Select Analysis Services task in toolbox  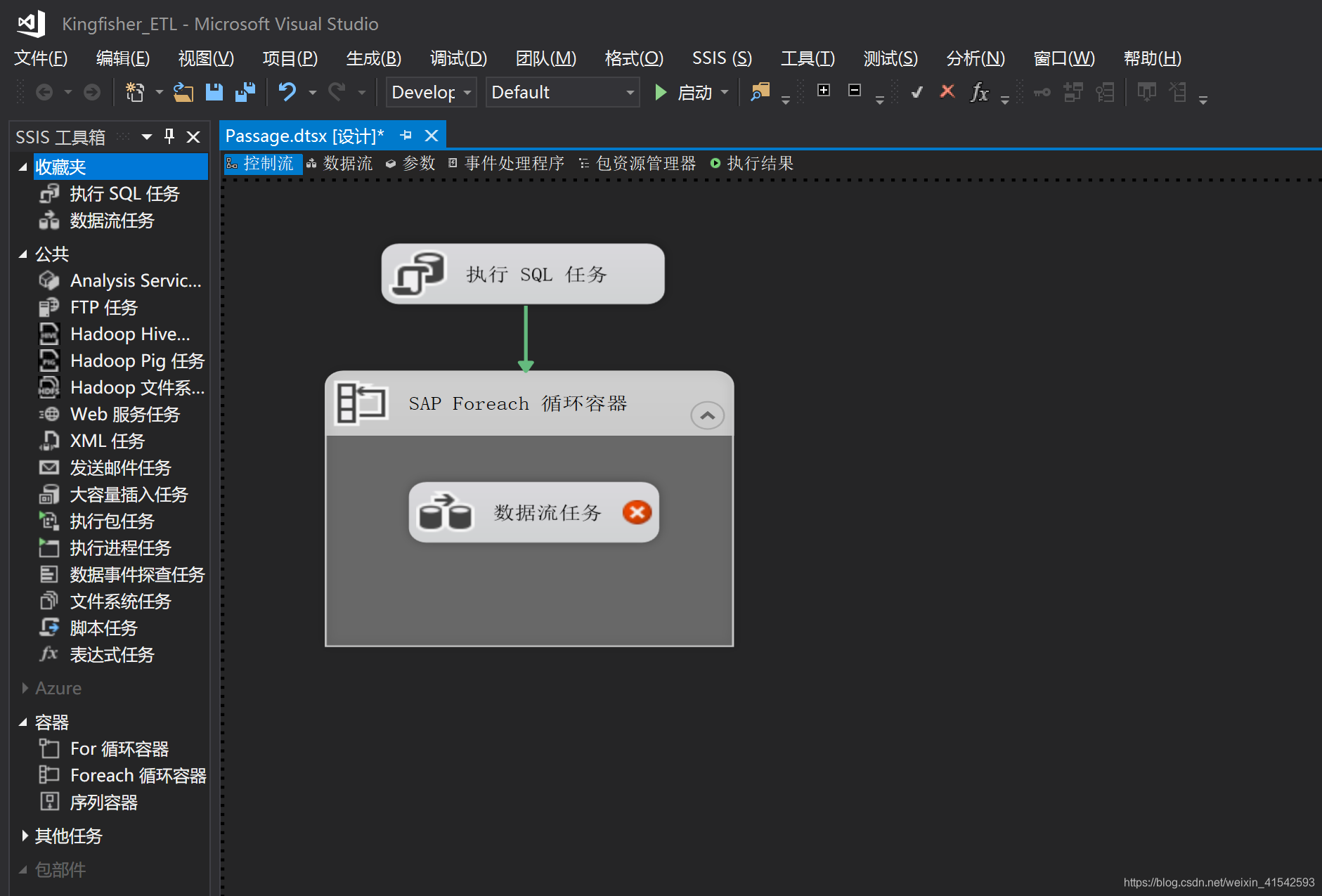coord(121,281)
